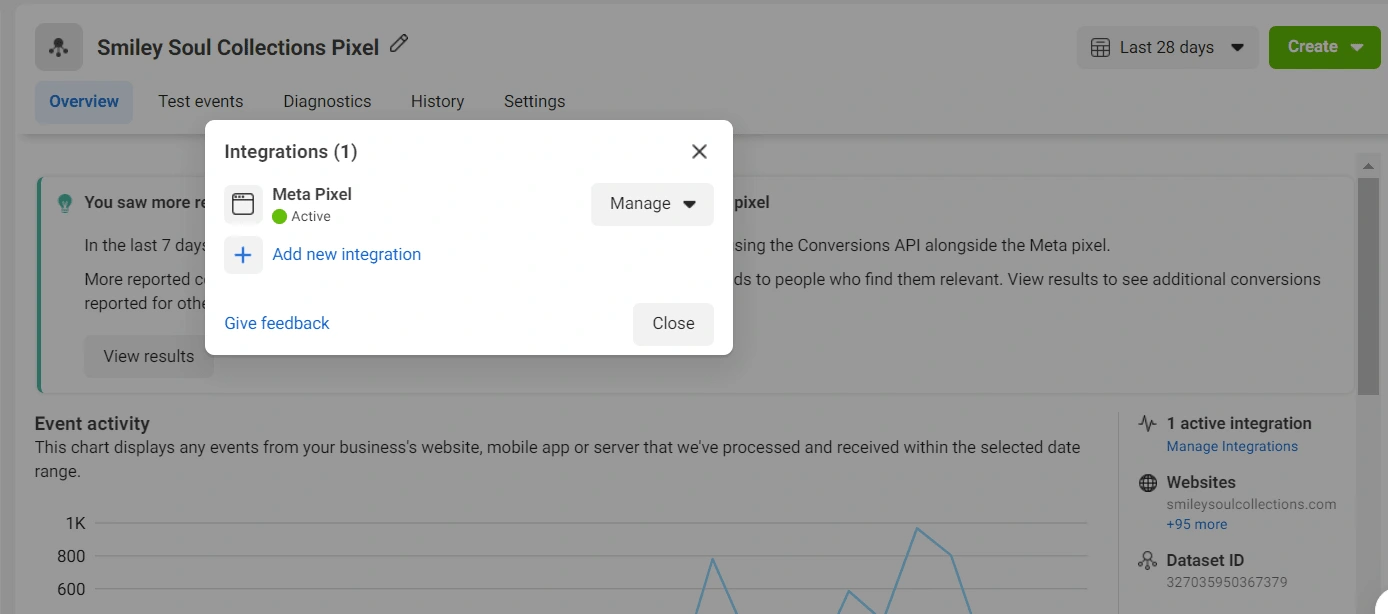The height and width of the screenshot is (614, 1388).
Task: Expand the green Create dropdown button
Action: pos(1324,48)
